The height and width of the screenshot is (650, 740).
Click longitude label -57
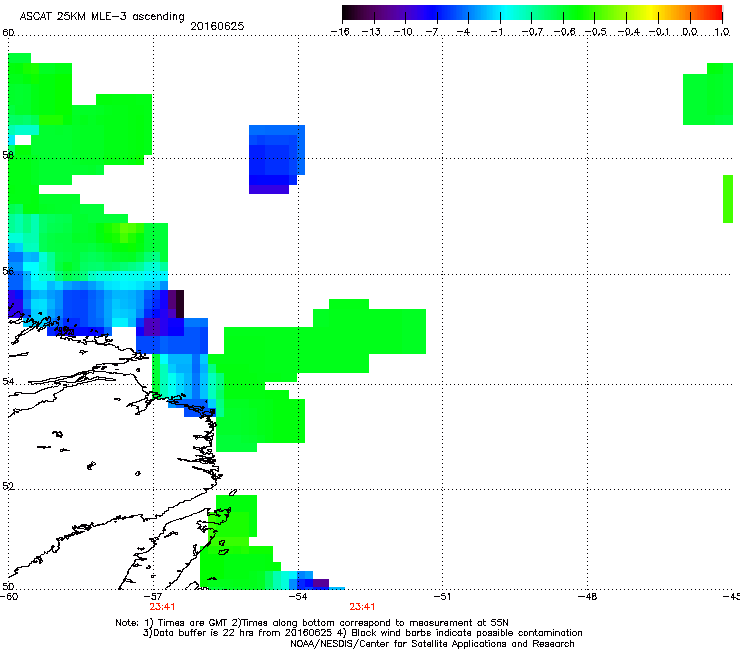[153, 597]
